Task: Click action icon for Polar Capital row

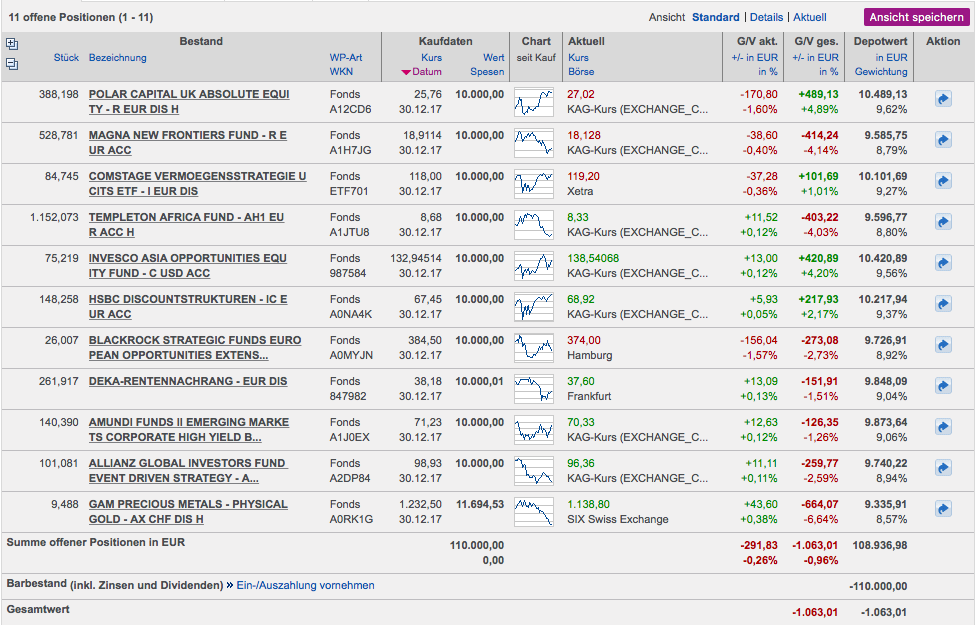Action: 942,100
